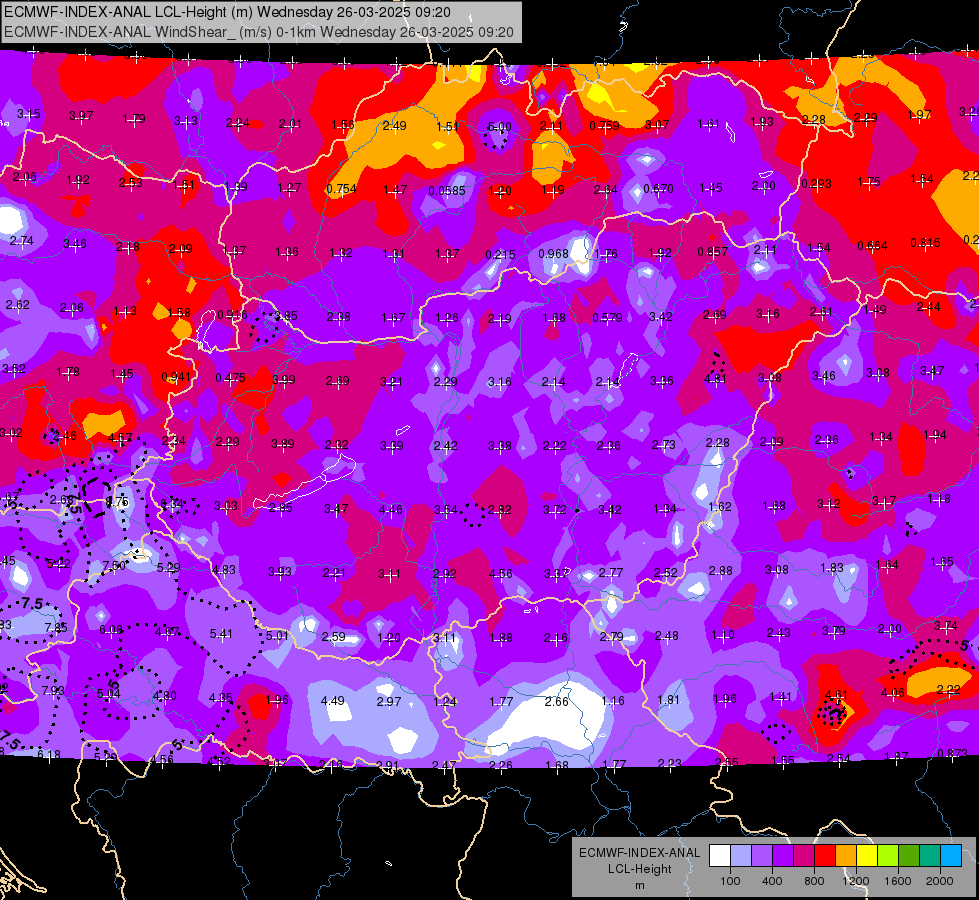Viewport: 979px width, 900px height.
Task: Click the '1200' legend scale label
Action: 855,881
